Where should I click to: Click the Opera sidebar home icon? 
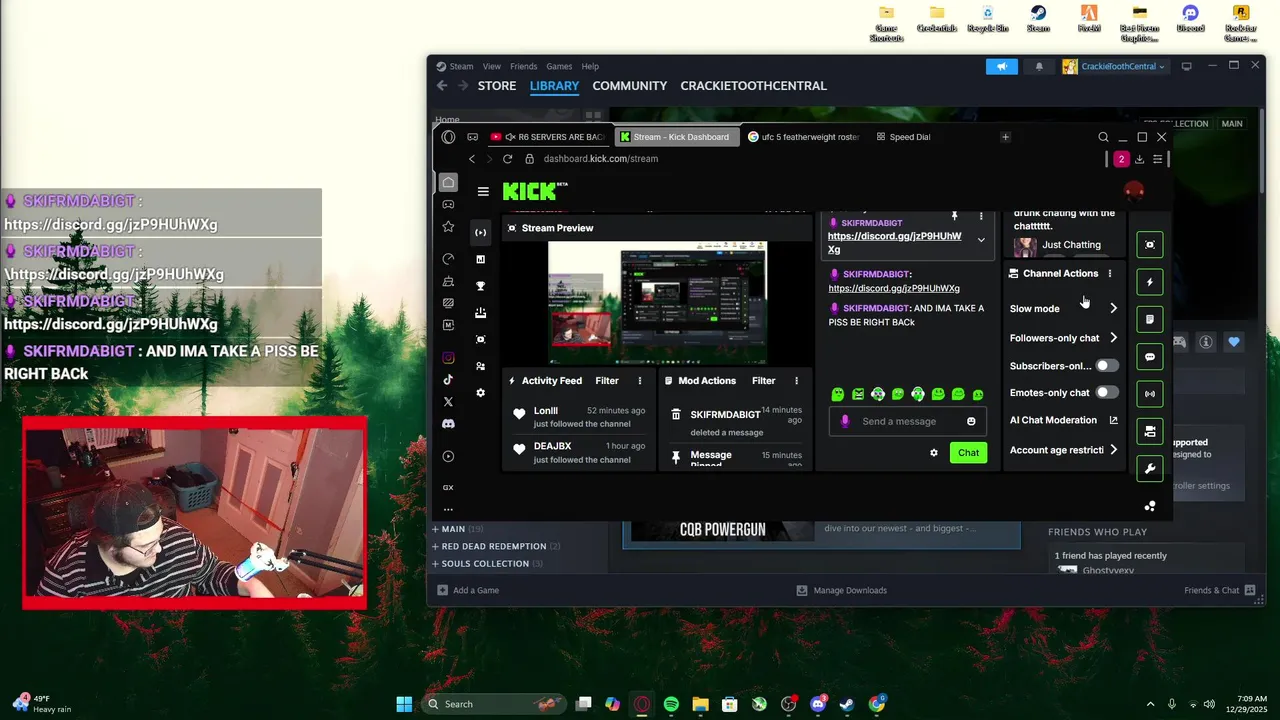point(448,182)
